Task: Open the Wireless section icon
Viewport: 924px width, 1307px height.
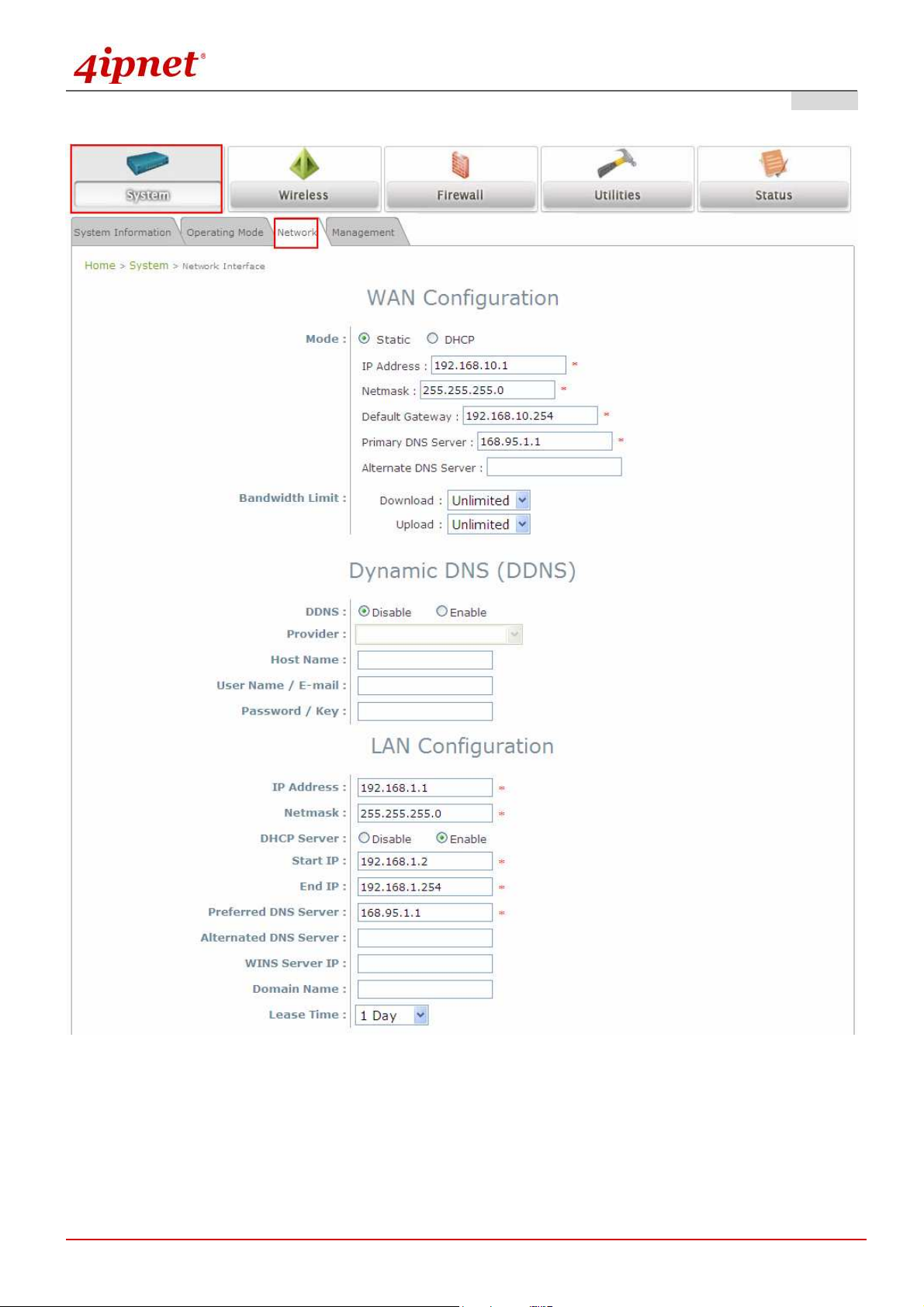Action: point(304,164)
